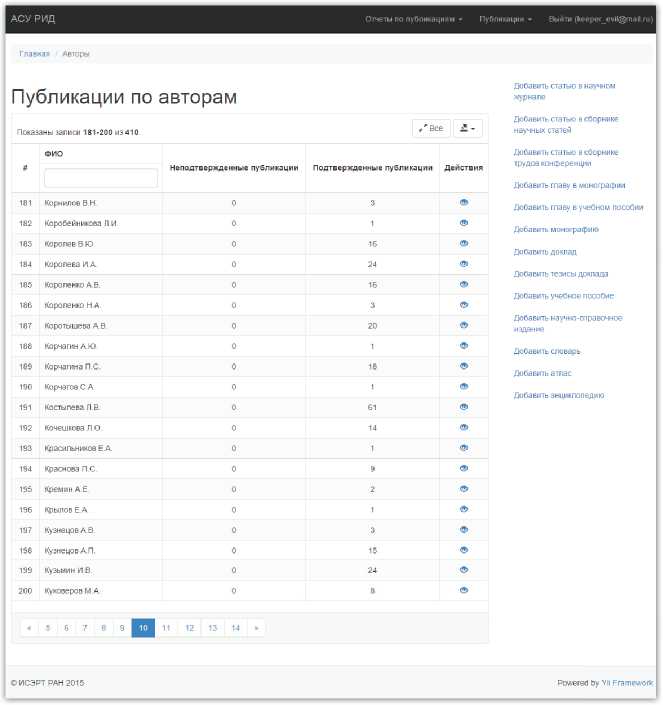Go to next pages arrow

(x=256, y=628)
